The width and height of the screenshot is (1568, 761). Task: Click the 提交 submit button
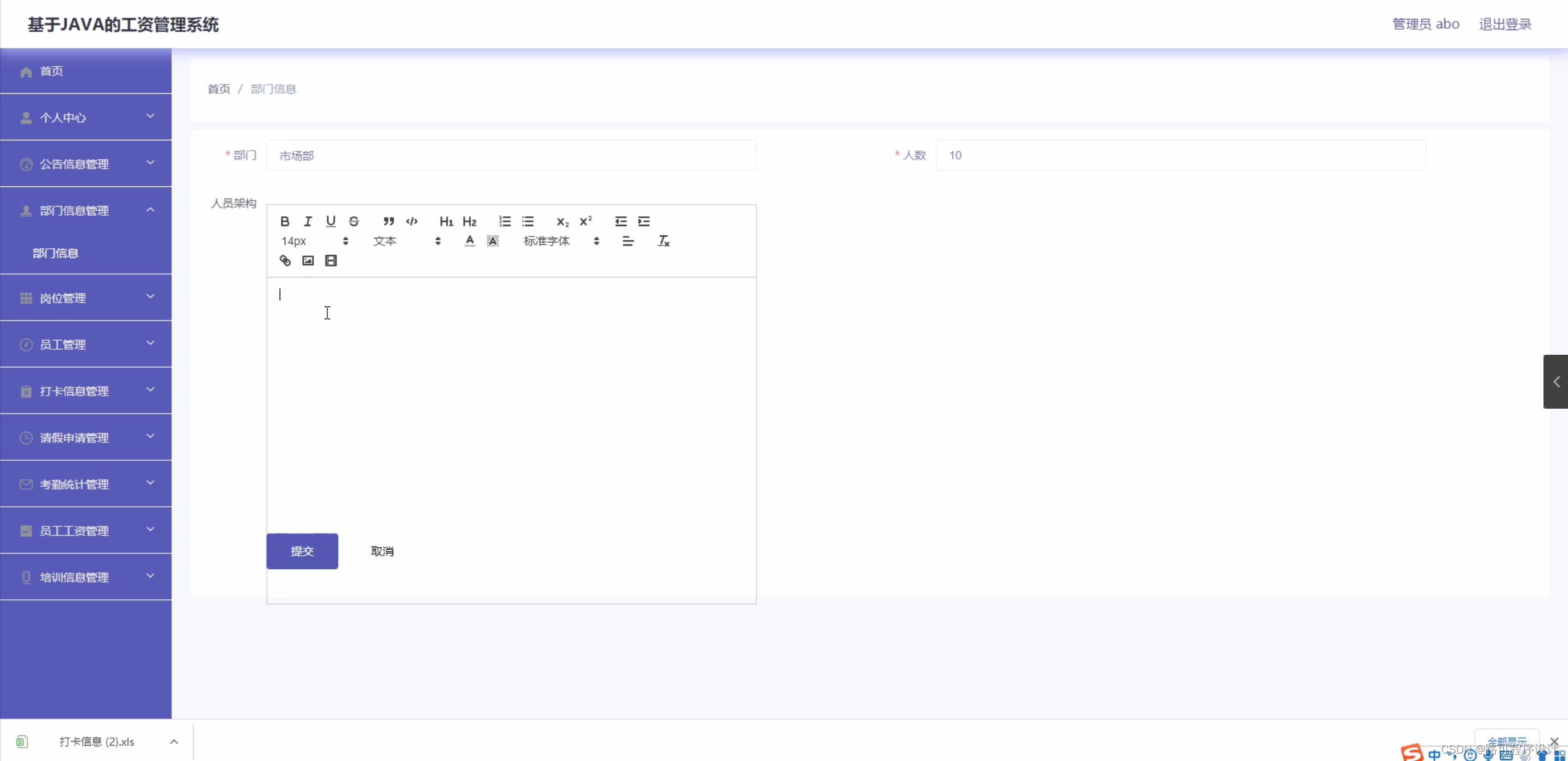(302, 551)
